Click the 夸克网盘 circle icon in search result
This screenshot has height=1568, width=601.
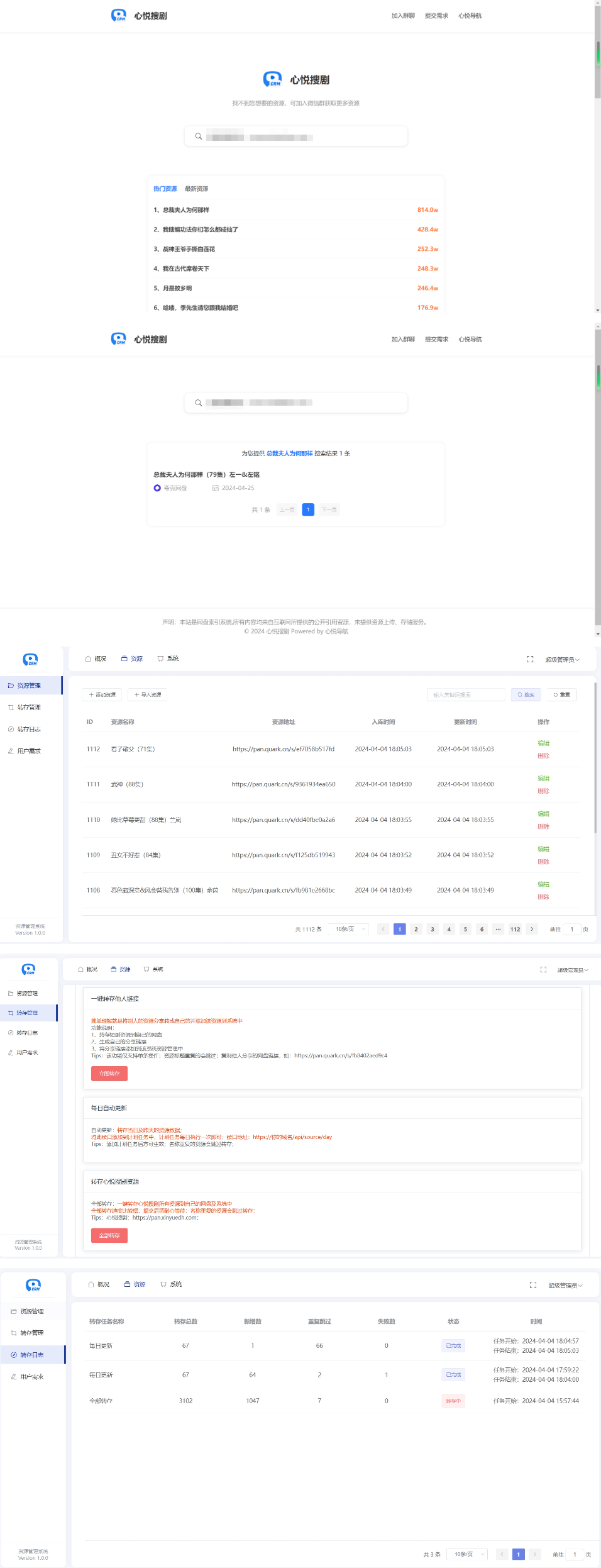157,488
